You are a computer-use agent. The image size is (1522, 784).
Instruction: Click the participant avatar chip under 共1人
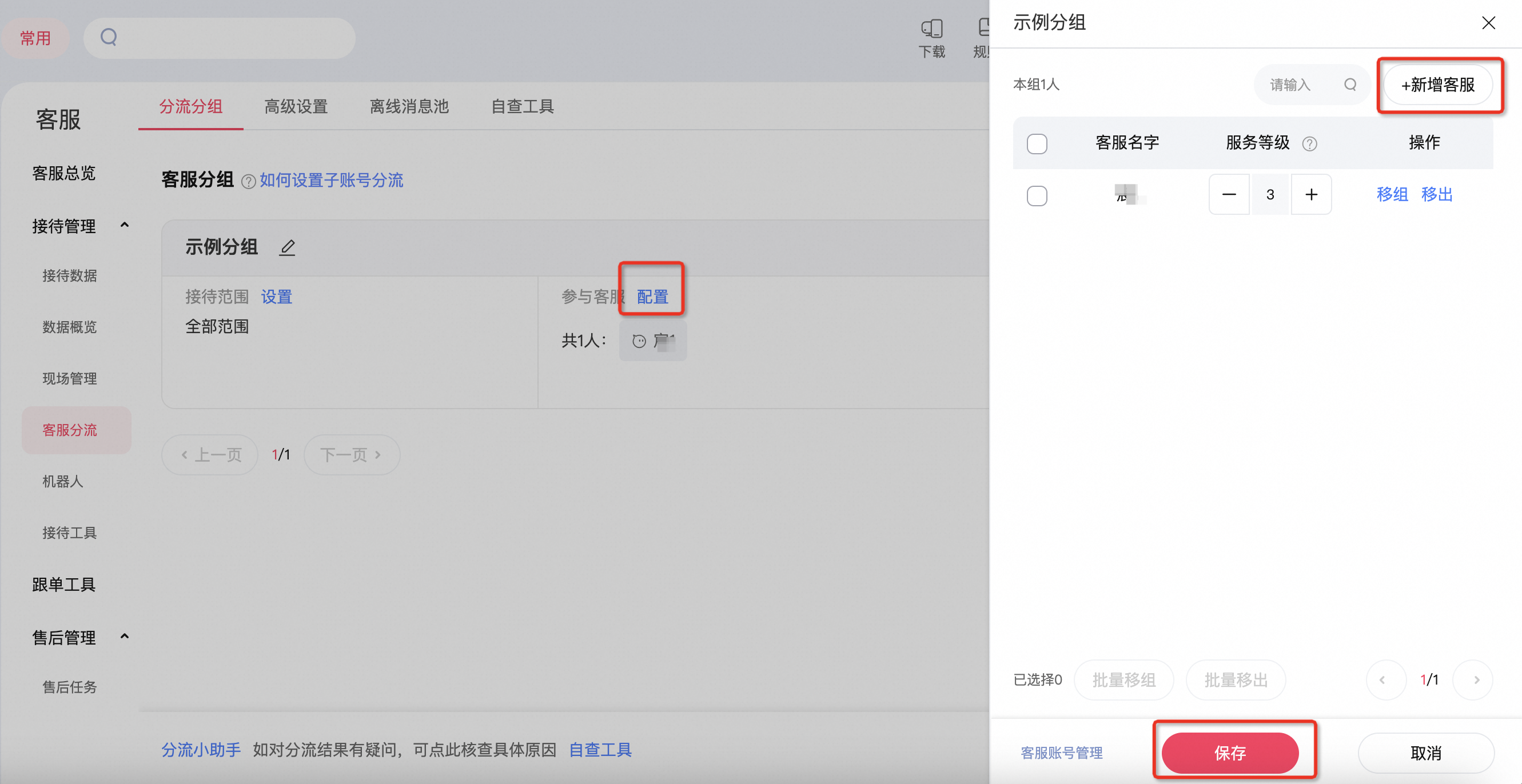point(653,341)
